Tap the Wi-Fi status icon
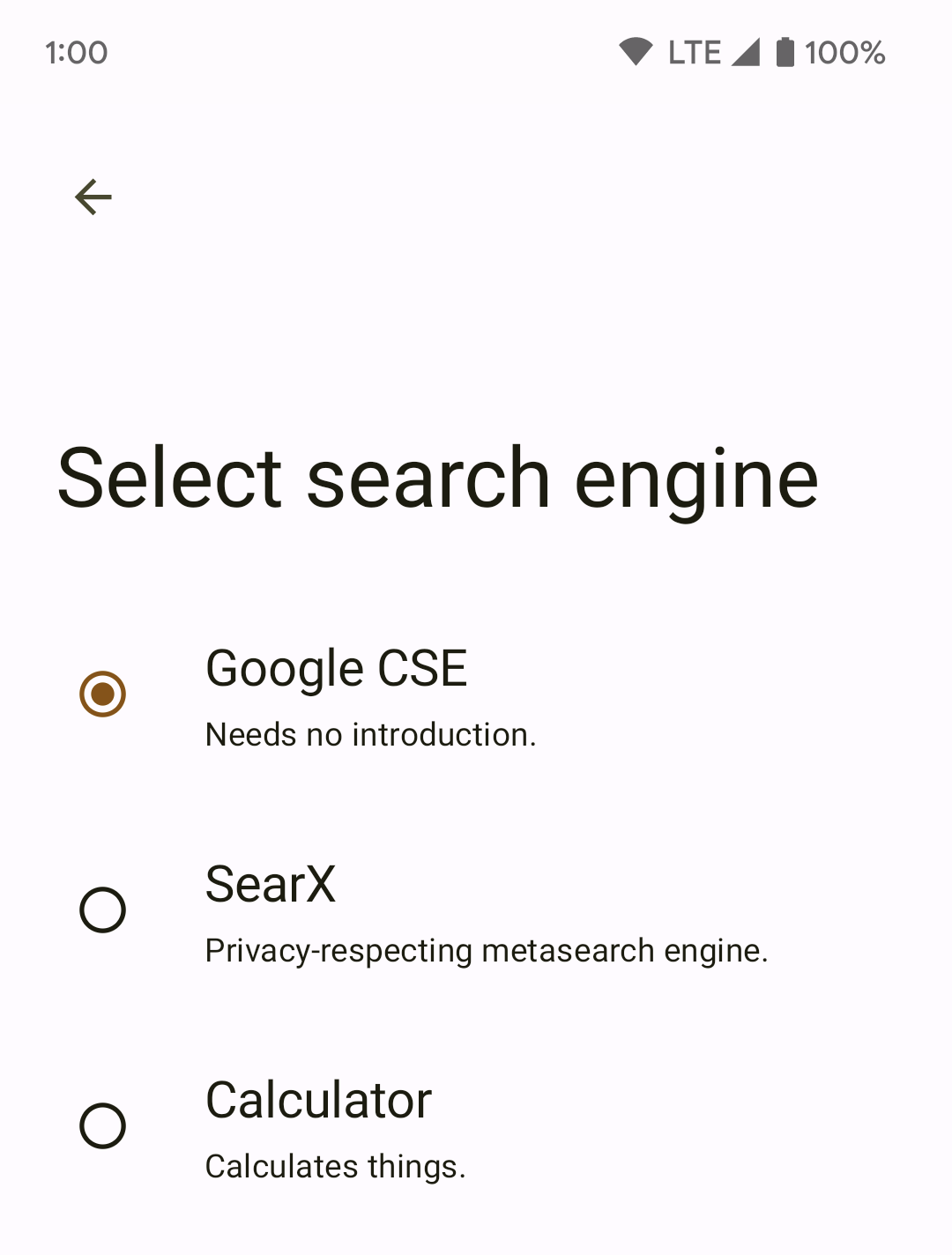The width and height of the screenshot is (952, 1255). [x=636, y=52]
